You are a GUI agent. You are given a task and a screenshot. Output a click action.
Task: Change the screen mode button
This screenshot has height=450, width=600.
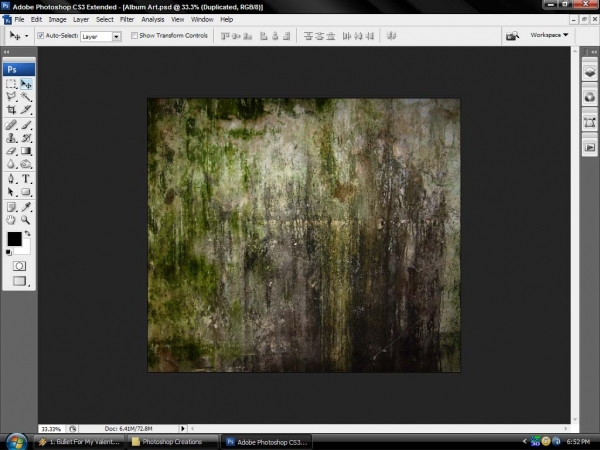click(x=20, y=281)
